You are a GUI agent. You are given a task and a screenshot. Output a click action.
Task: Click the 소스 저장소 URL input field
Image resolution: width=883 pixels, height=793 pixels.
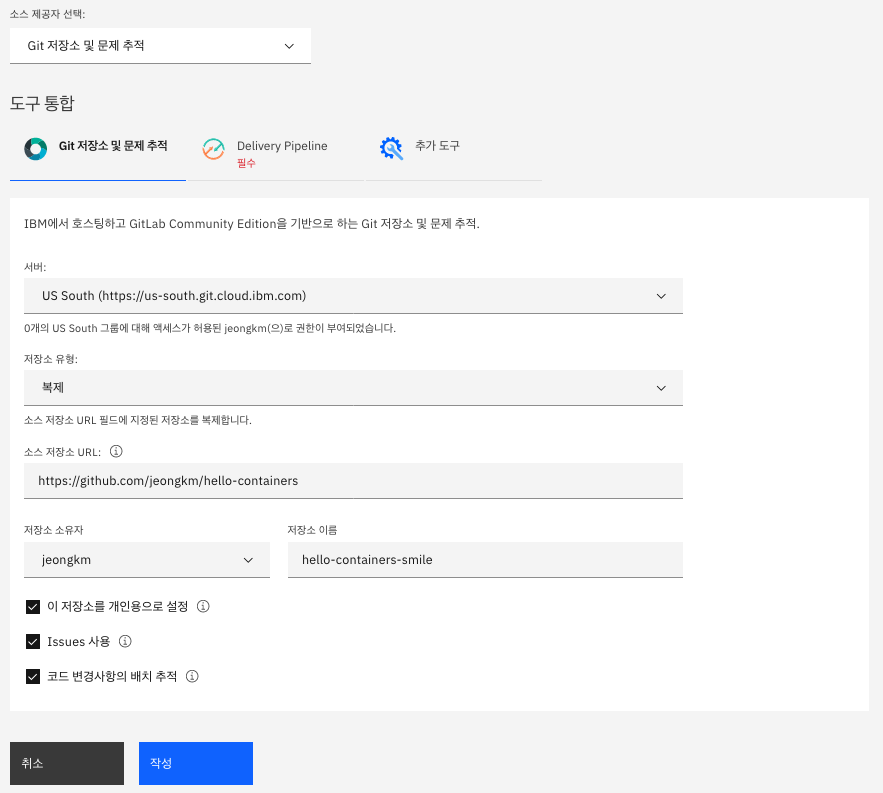[x=353, y=480]
